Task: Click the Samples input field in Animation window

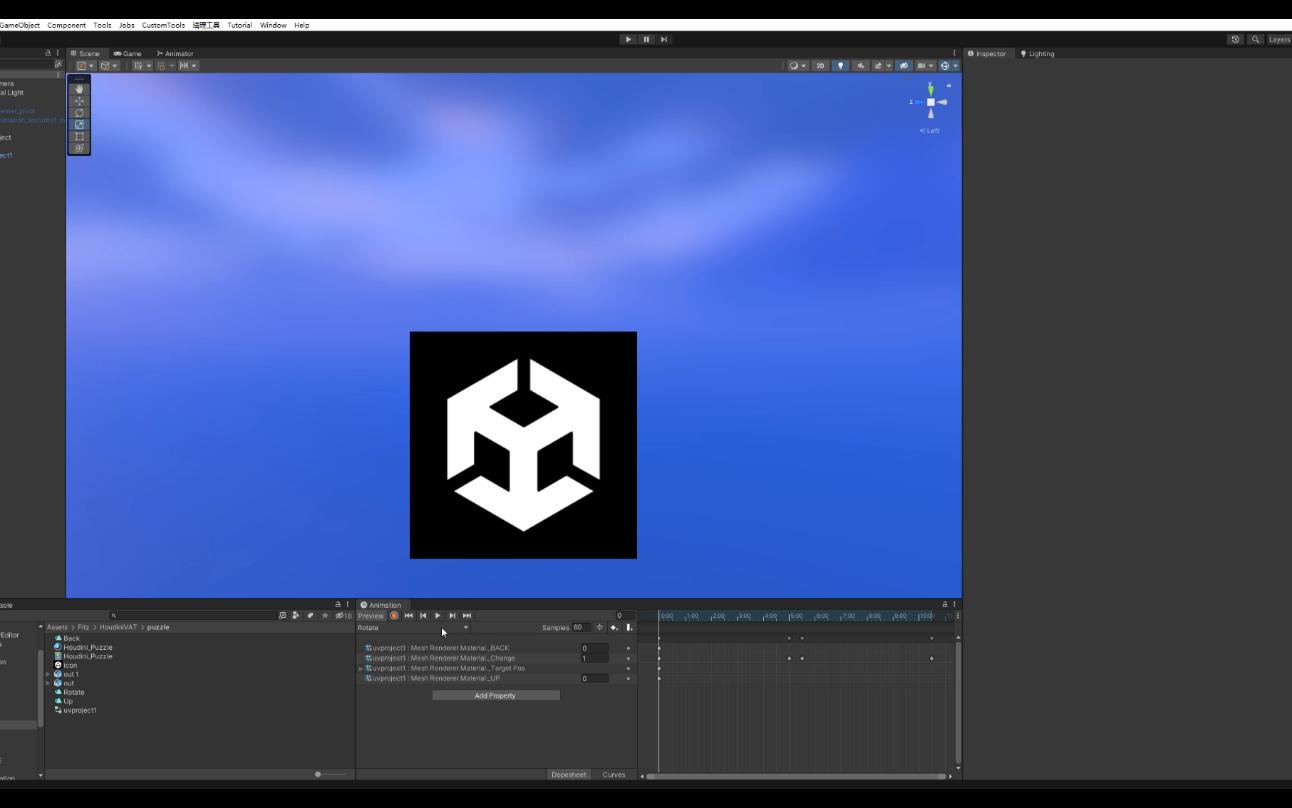Action: pyautogui.click(x=581, y=627)
